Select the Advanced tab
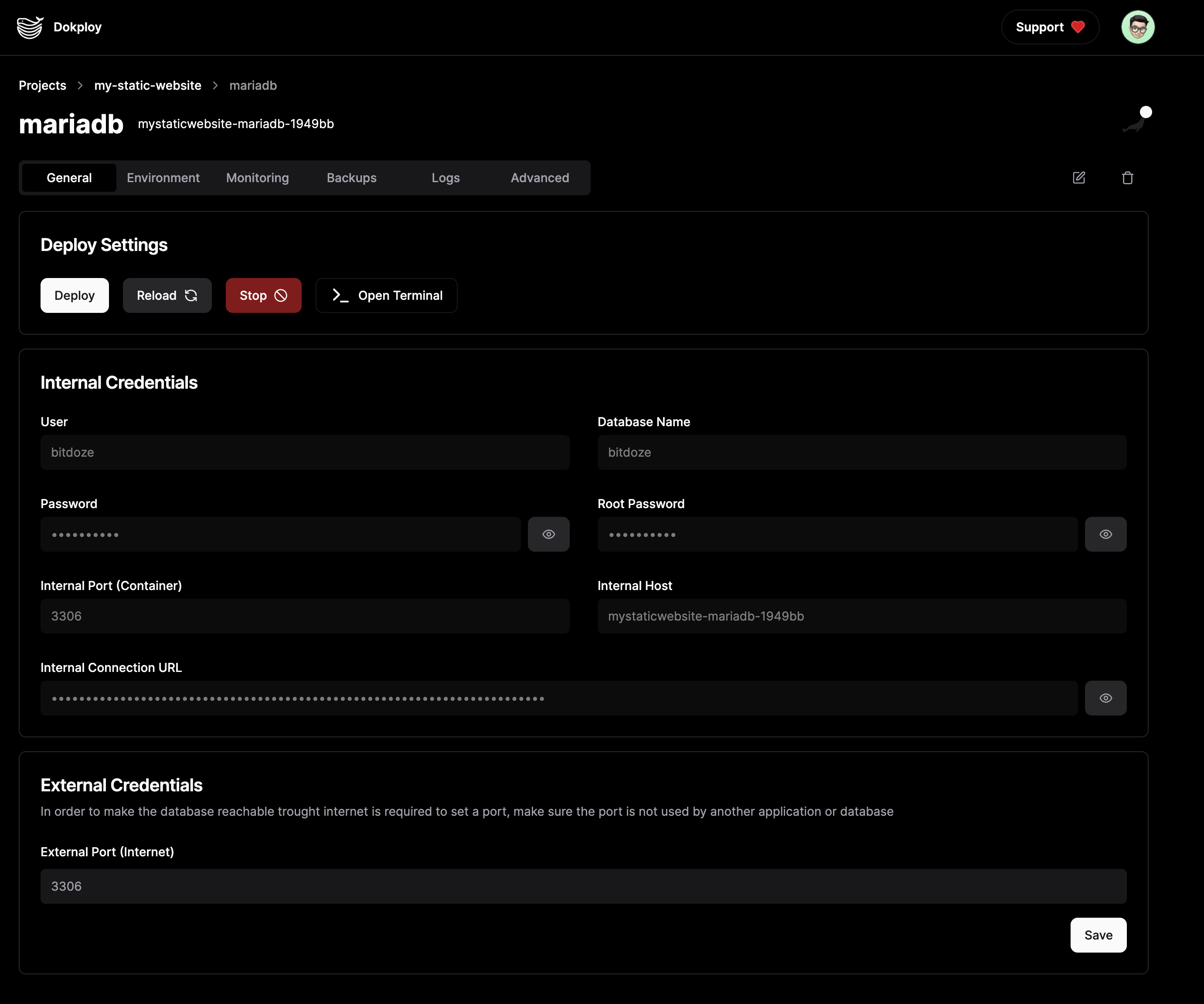 point(539,178)
